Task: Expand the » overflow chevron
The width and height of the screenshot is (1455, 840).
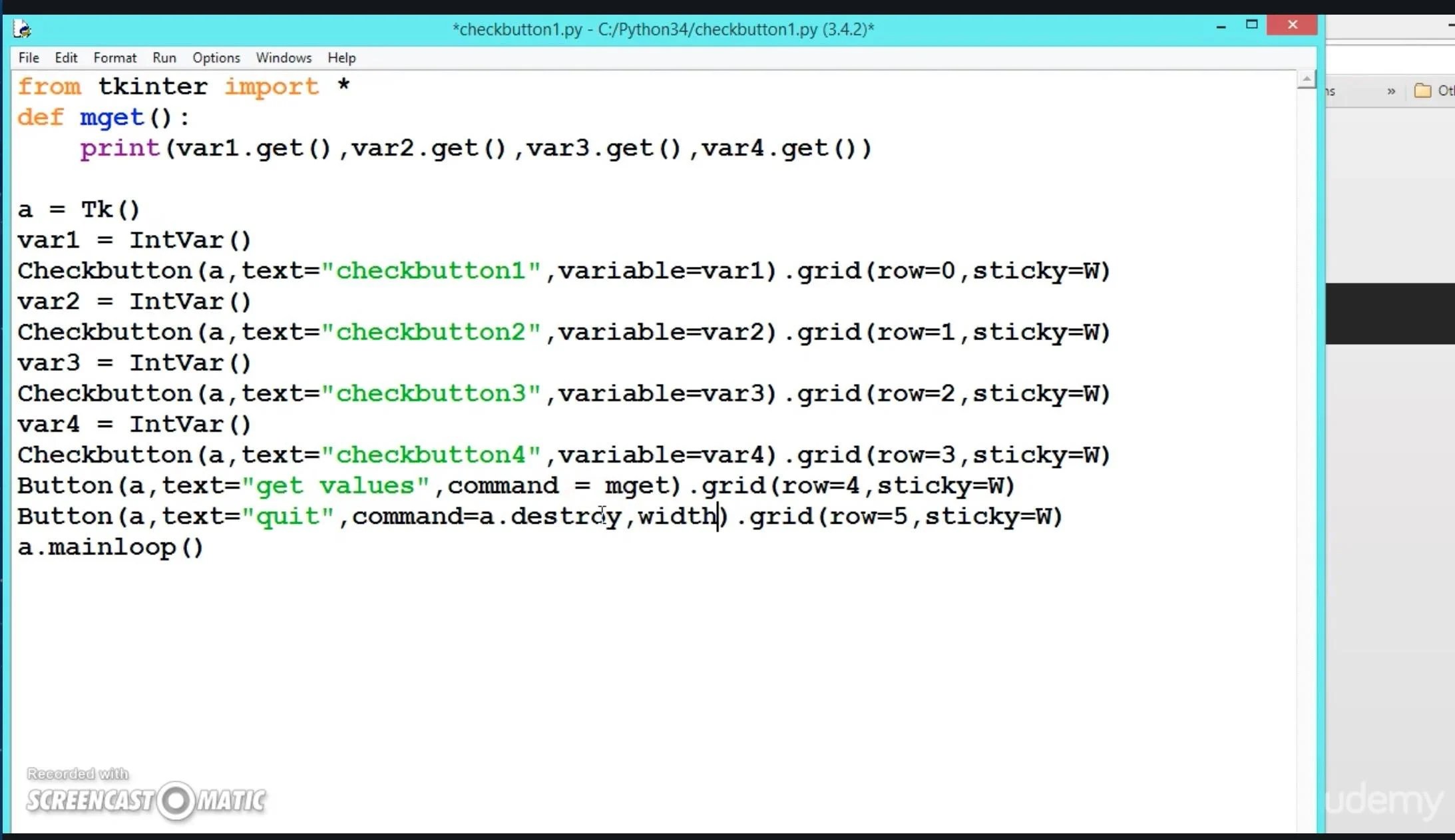Action: pos(1391,91)
